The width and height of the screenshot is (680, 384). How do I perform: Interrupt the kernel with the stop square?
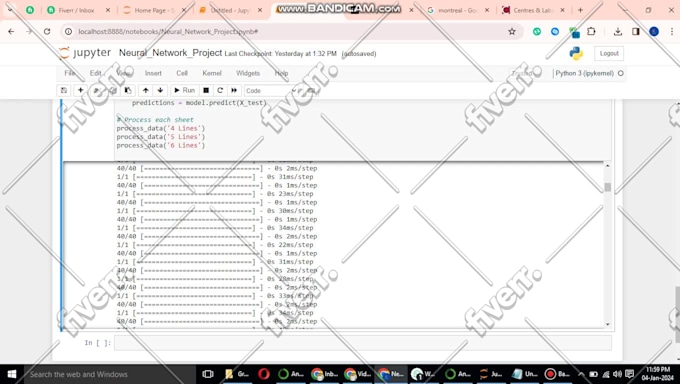[206, 90]
